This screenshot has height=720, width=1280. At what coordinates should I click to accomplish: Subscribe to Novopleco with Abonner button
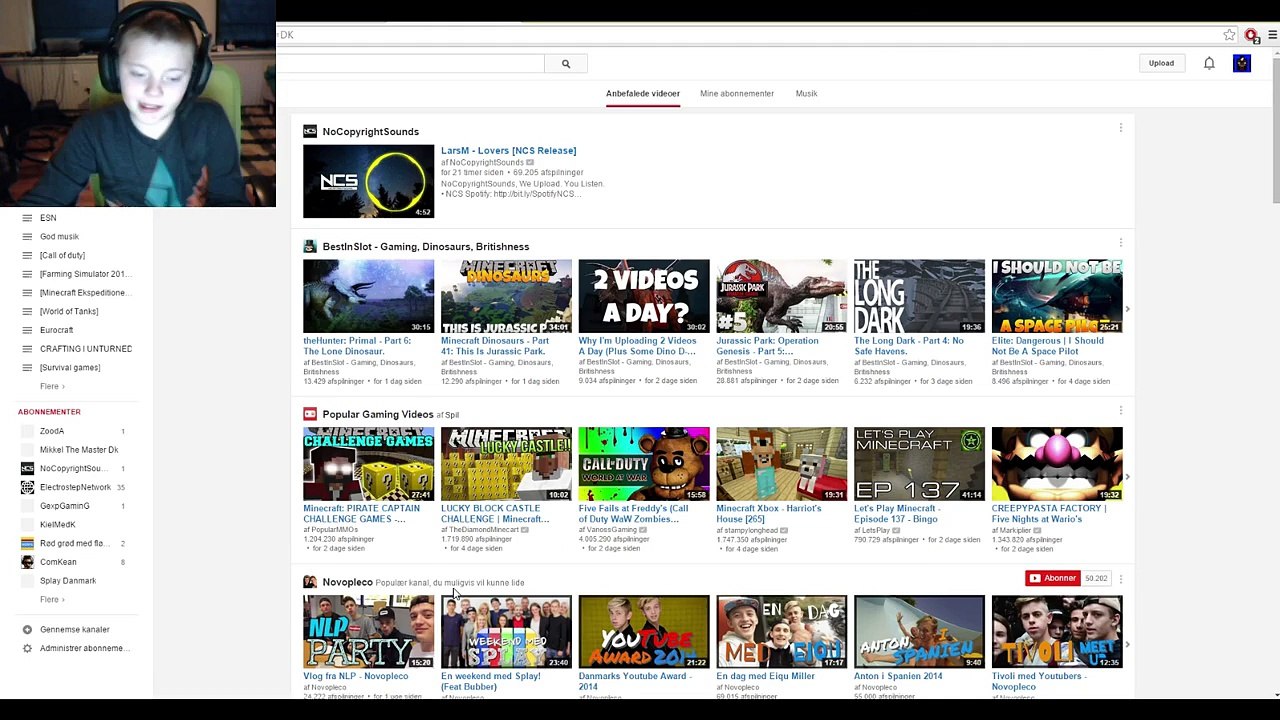point(1053,578)
